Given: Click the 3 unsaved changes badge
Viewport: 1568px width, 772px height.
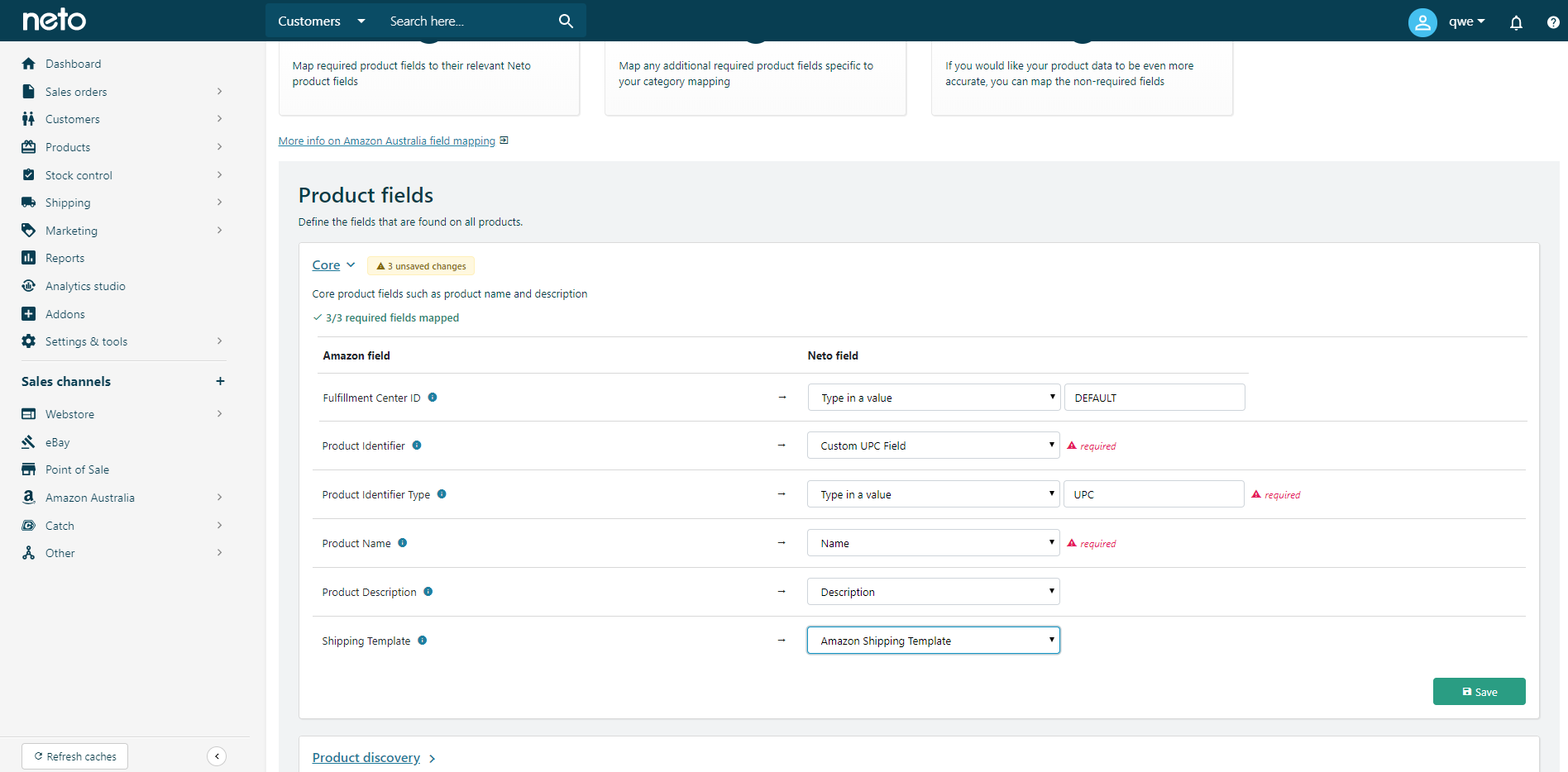Looking at the screenshot, I should [x=421, y=266].
